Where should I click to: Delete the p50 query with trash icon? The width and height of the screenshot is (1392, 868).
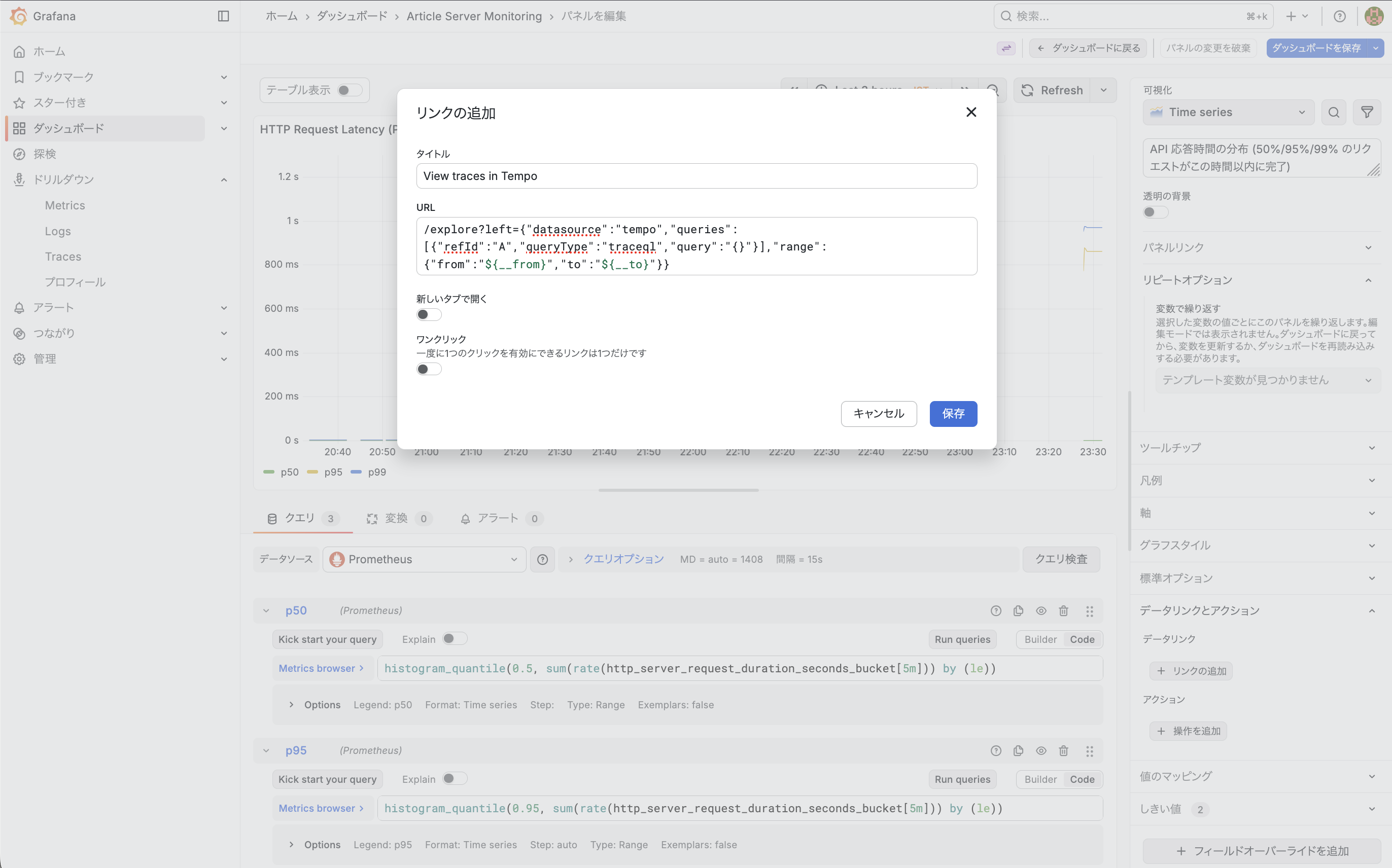pyautogui.click(x=1063, y=611)
